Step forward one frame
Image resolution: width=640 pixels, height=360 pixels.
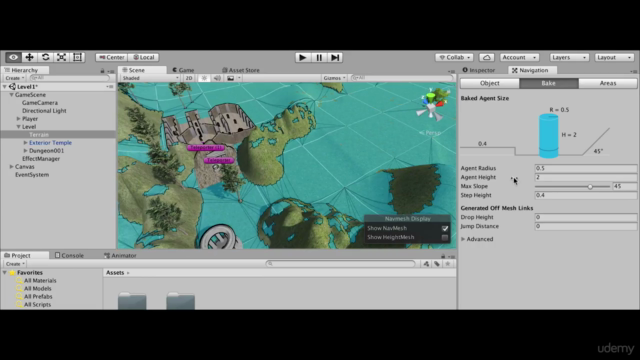point(335,58)
